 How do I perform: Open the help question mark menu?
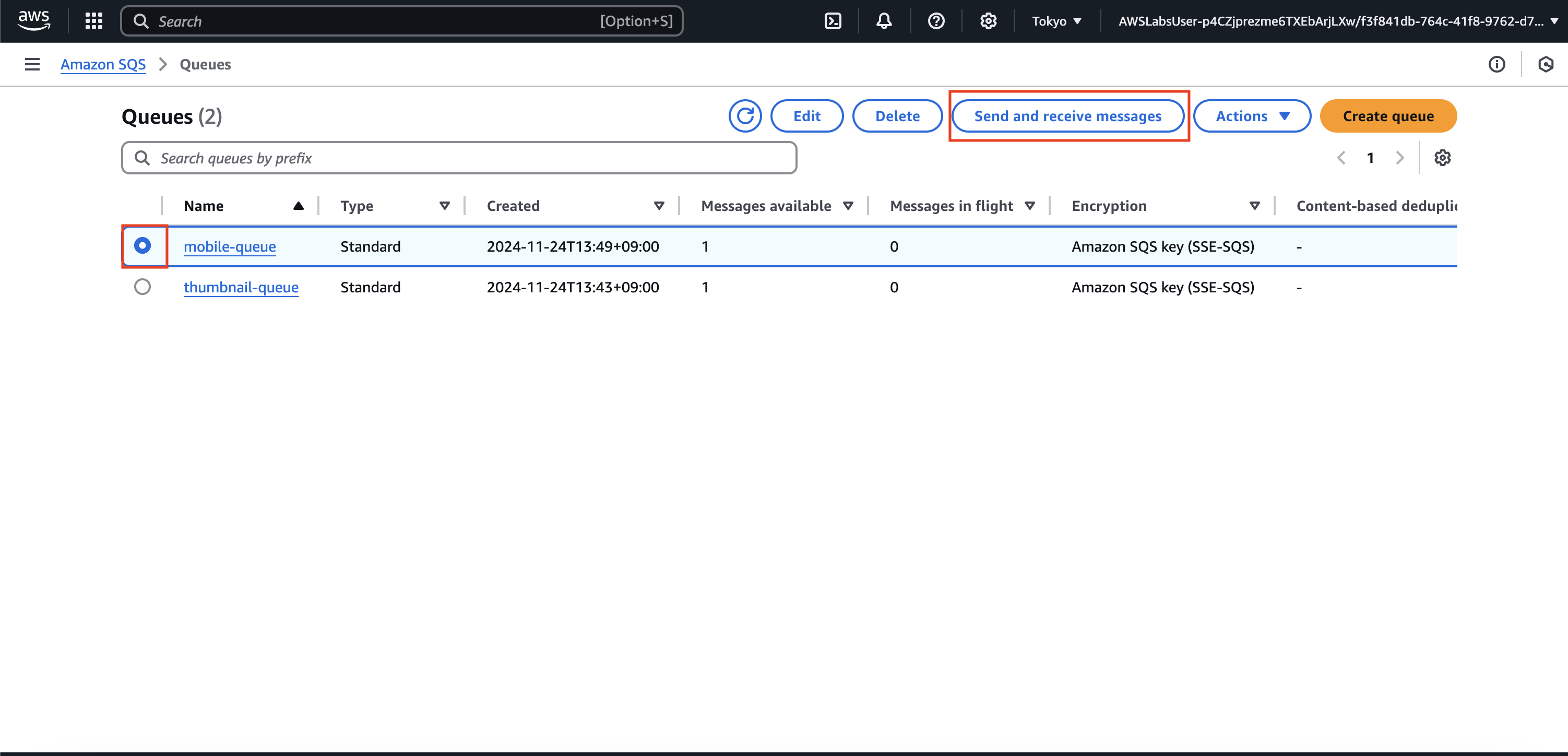tap(935, 21)
